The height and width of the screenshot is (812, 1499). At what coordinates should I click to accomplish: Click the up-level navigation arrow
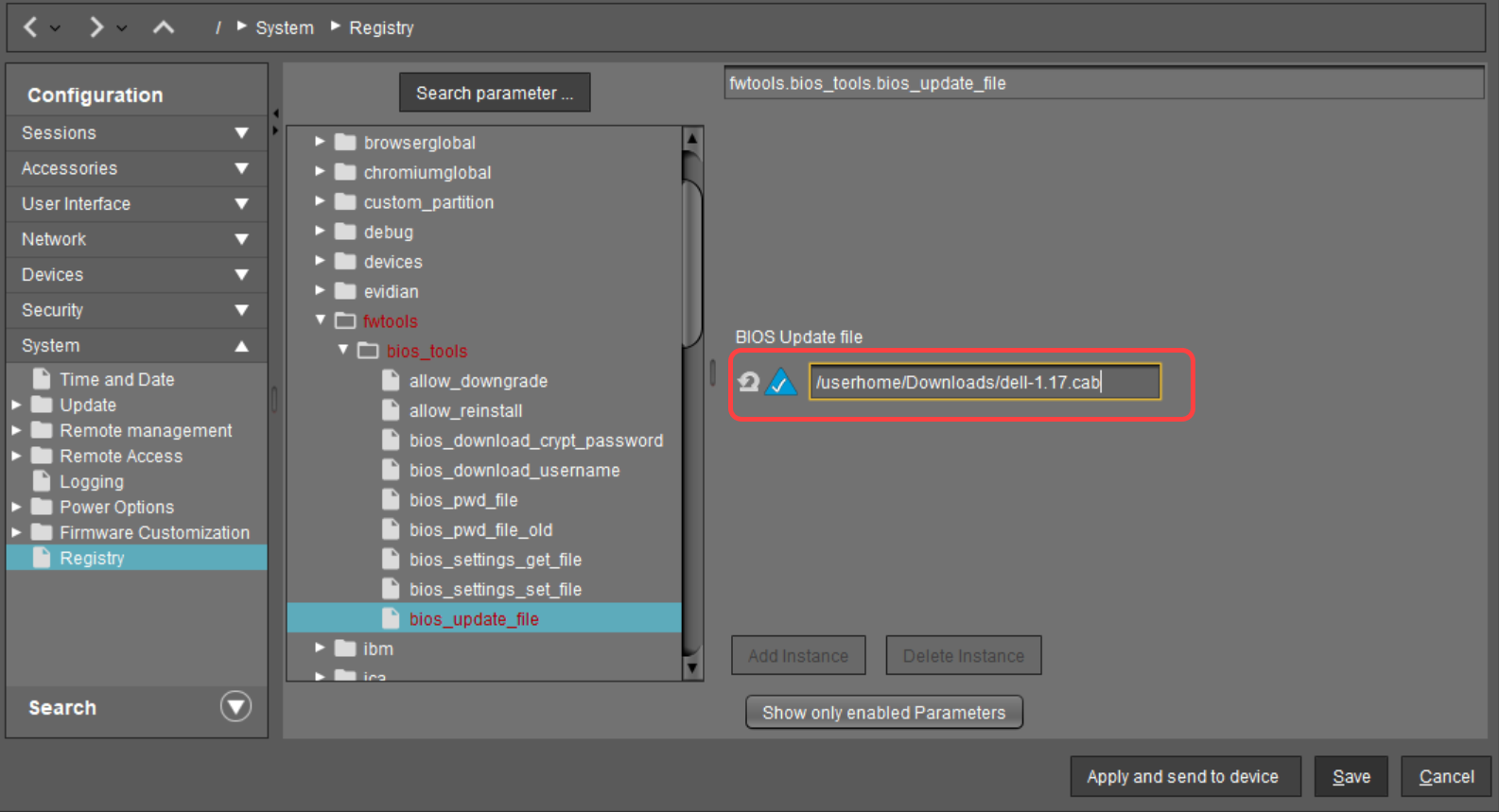coord(164,27)
